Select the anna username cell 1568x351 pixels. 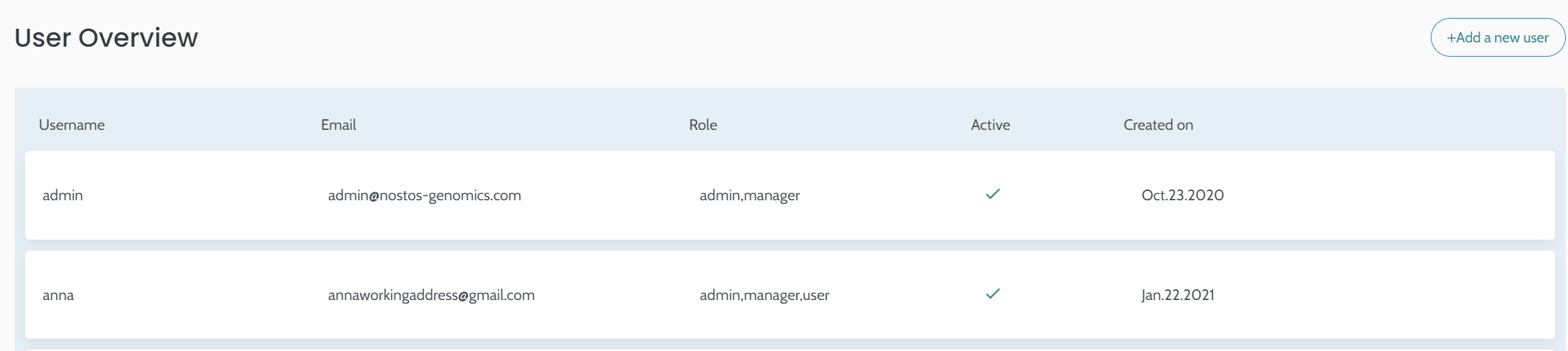coord(58,295)
